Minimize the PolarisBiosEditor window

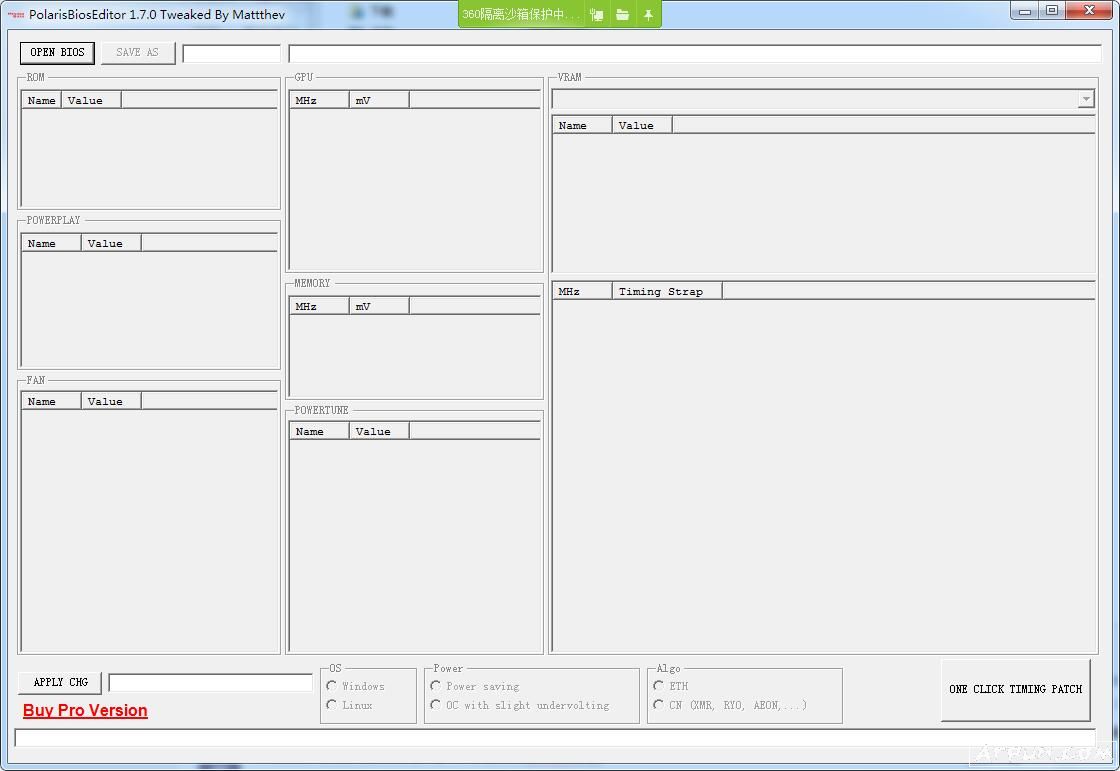point(1025,11)
